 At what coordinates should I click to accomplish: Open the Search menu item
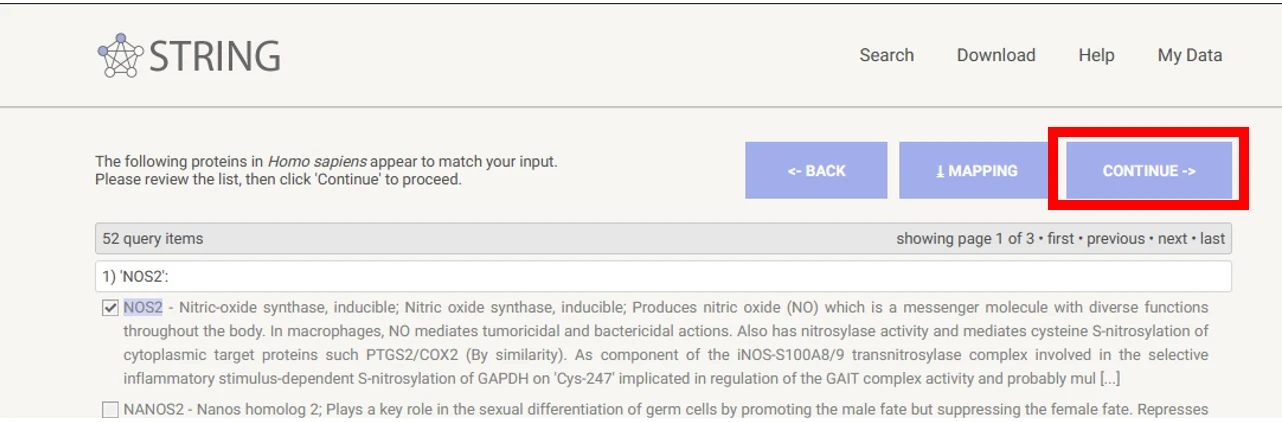pos(886,55)
